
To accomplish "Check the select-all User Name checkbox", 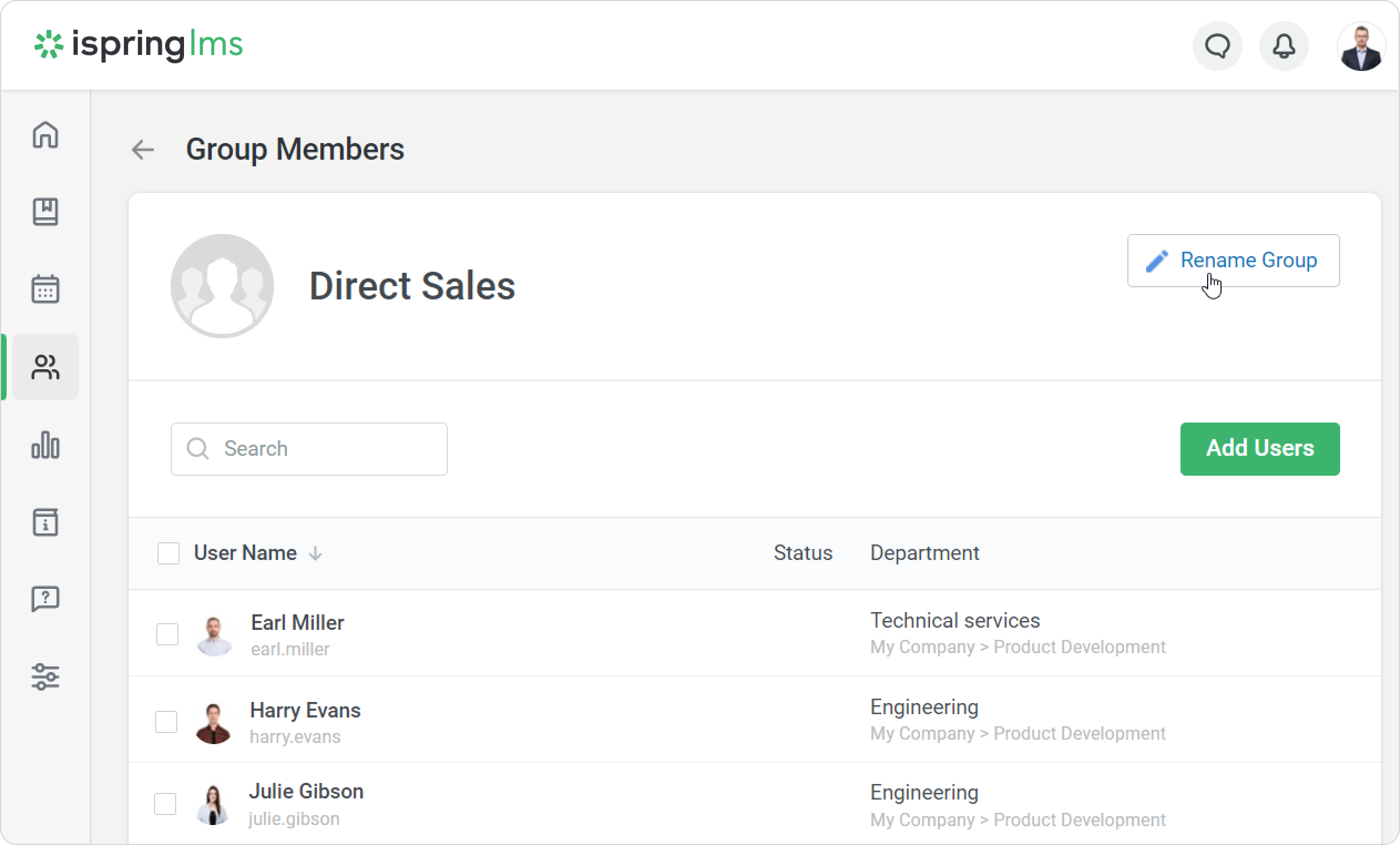I will pyautogui.click(x=168, y=553).
